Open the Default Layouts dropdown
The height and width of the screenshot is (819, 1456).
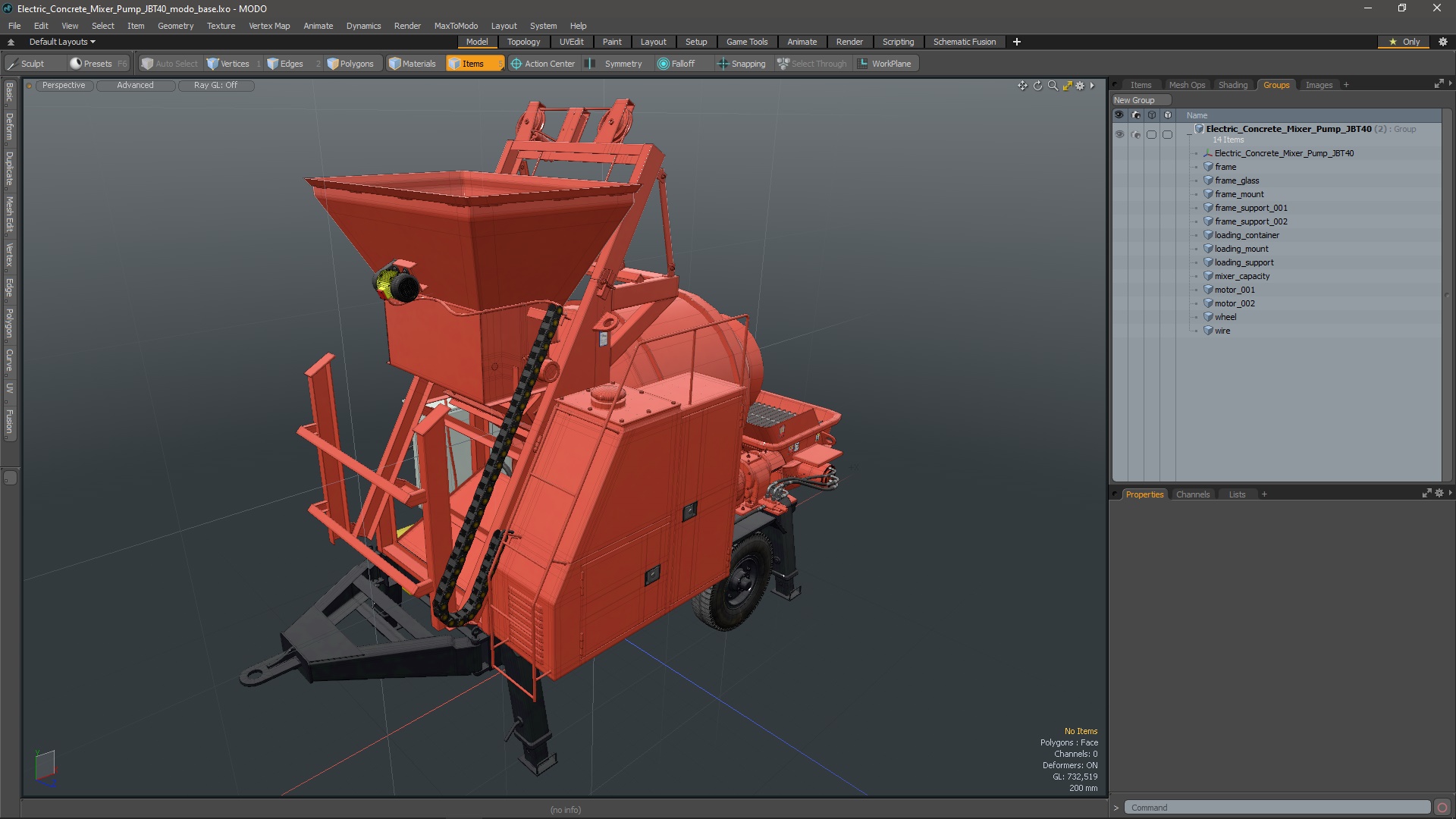tap(62, 42)
